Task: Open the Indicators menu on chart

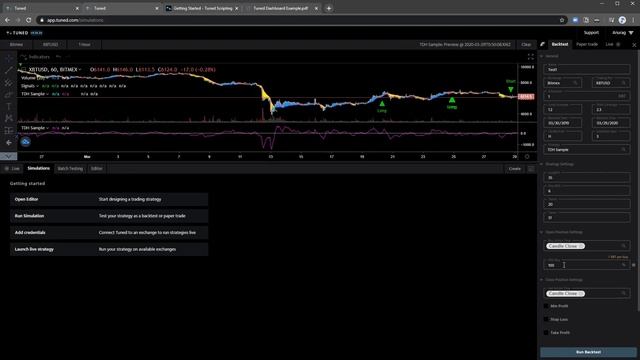Action: coord(36,57)
